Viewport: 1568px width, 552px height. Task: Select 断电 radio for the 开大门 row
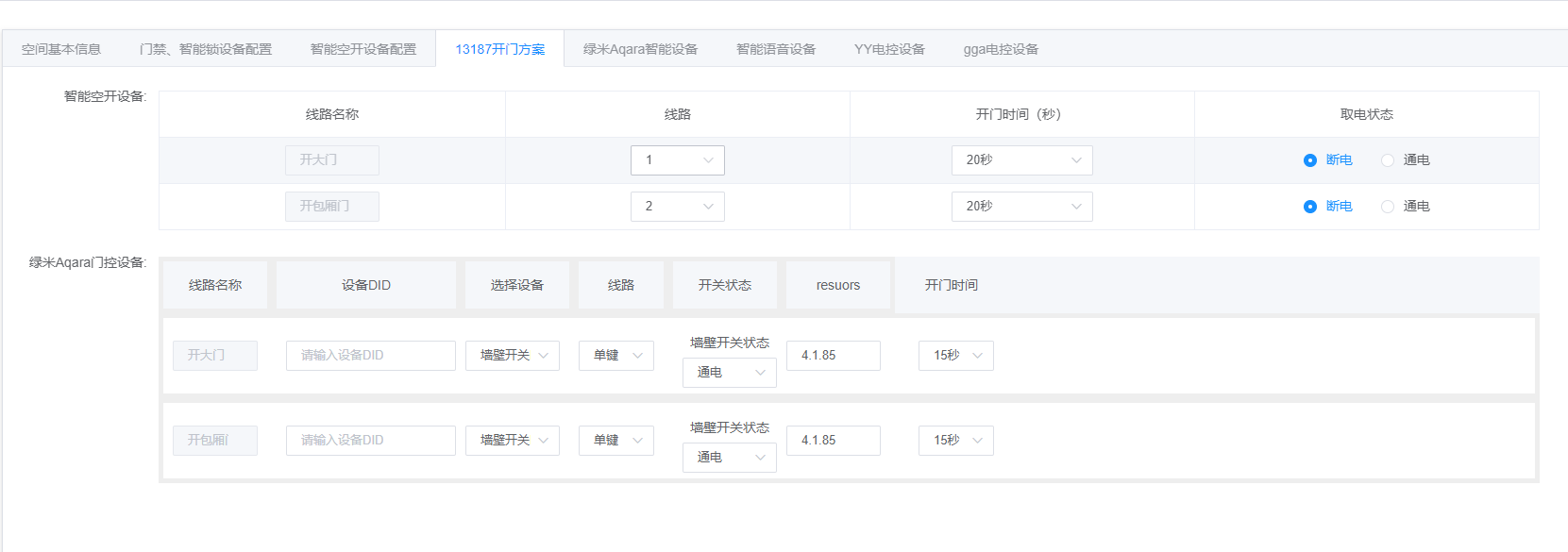click(1310, 160)
